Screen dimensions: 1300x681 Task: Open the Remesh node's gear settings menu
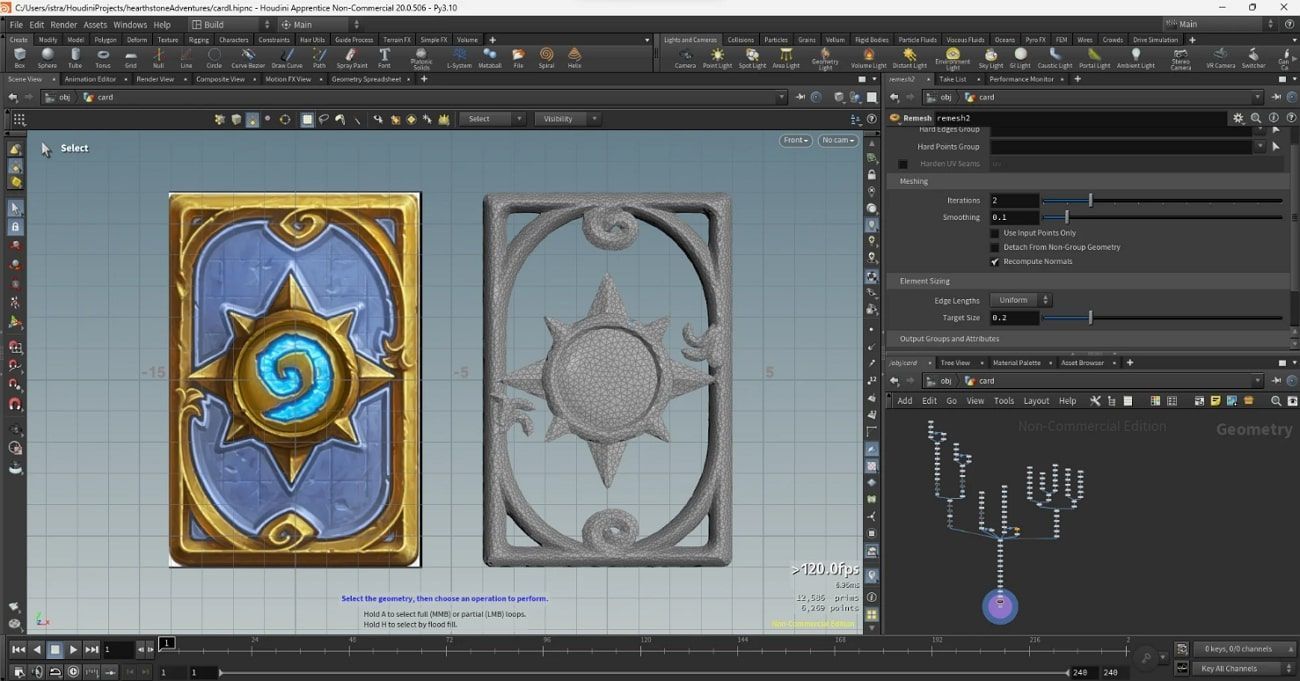click(1237, 117)
